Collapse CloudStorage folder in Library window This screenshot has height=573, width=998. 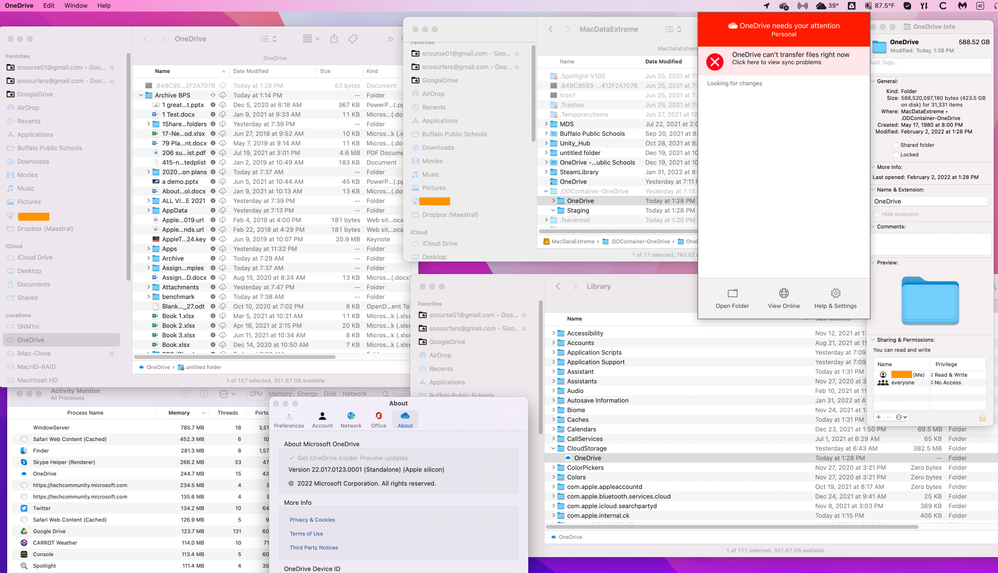pyautogui.click(x=553, y=448)
